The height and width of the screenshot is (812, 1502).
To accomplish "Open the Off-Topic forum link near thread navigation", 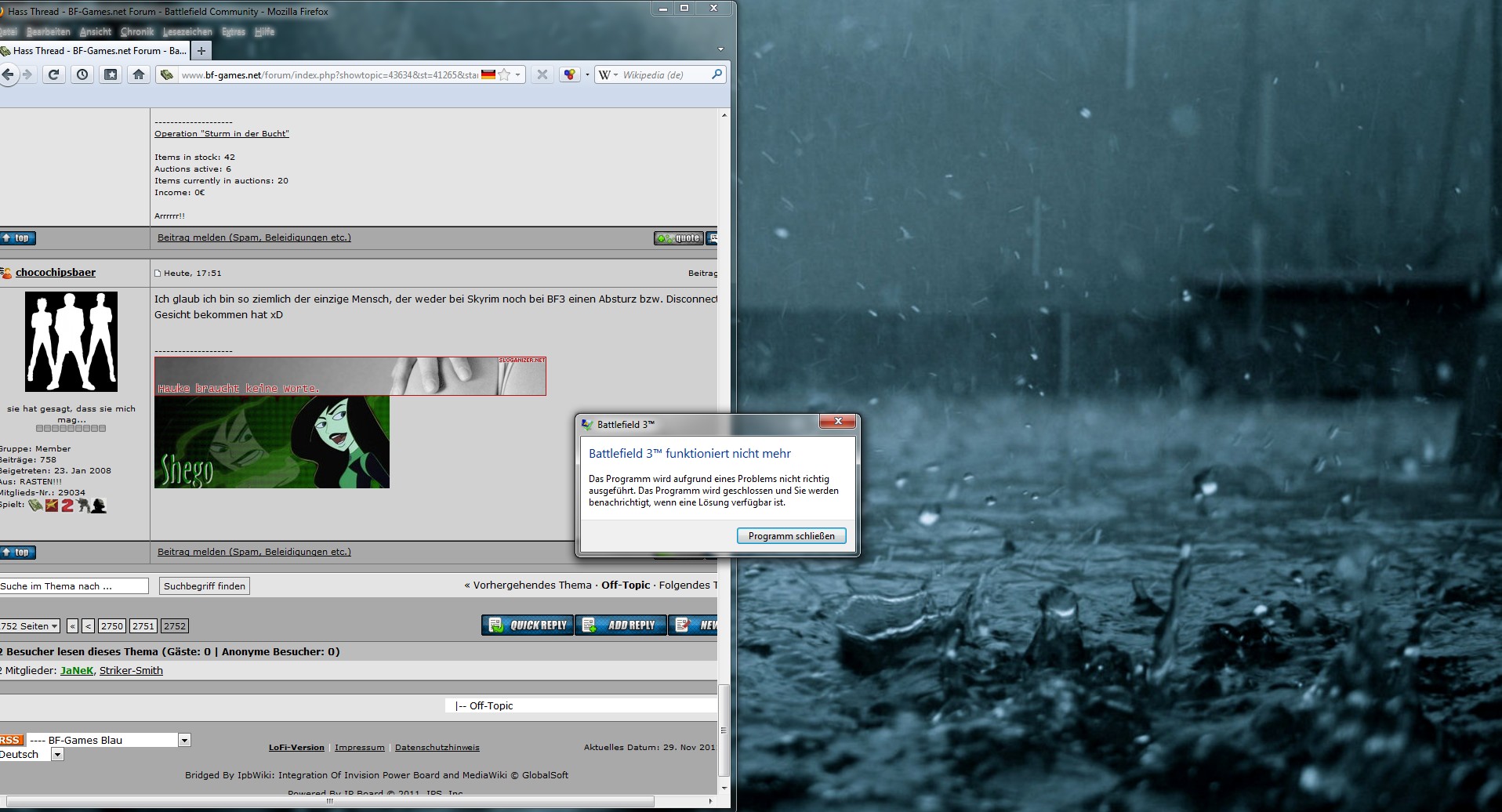I will click(626, 585).
